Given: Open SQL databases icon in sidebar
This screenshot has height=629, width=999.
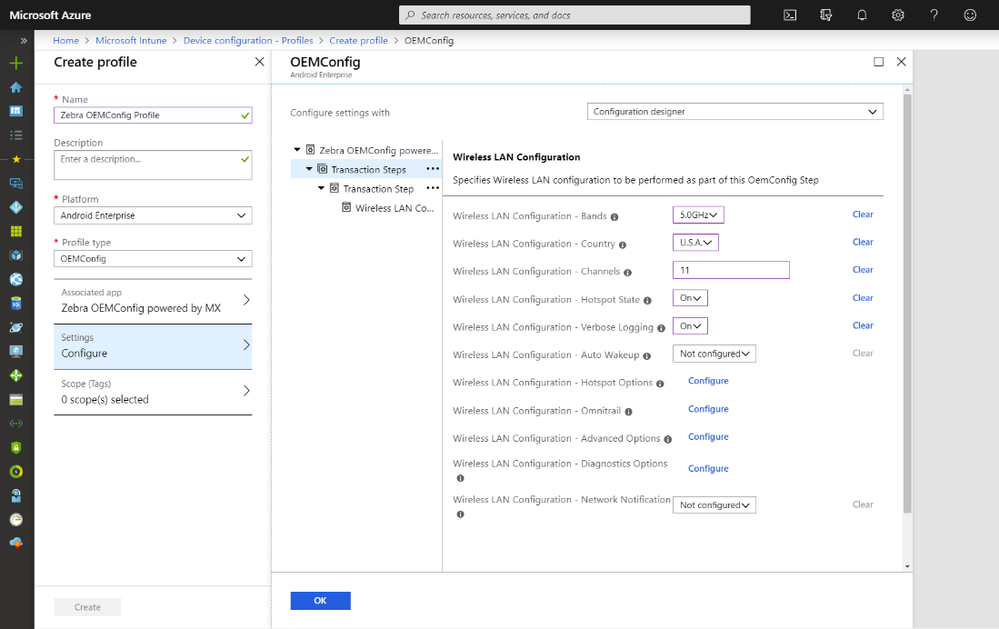Looking at the screenshot, I should click(x=17, y=303).
